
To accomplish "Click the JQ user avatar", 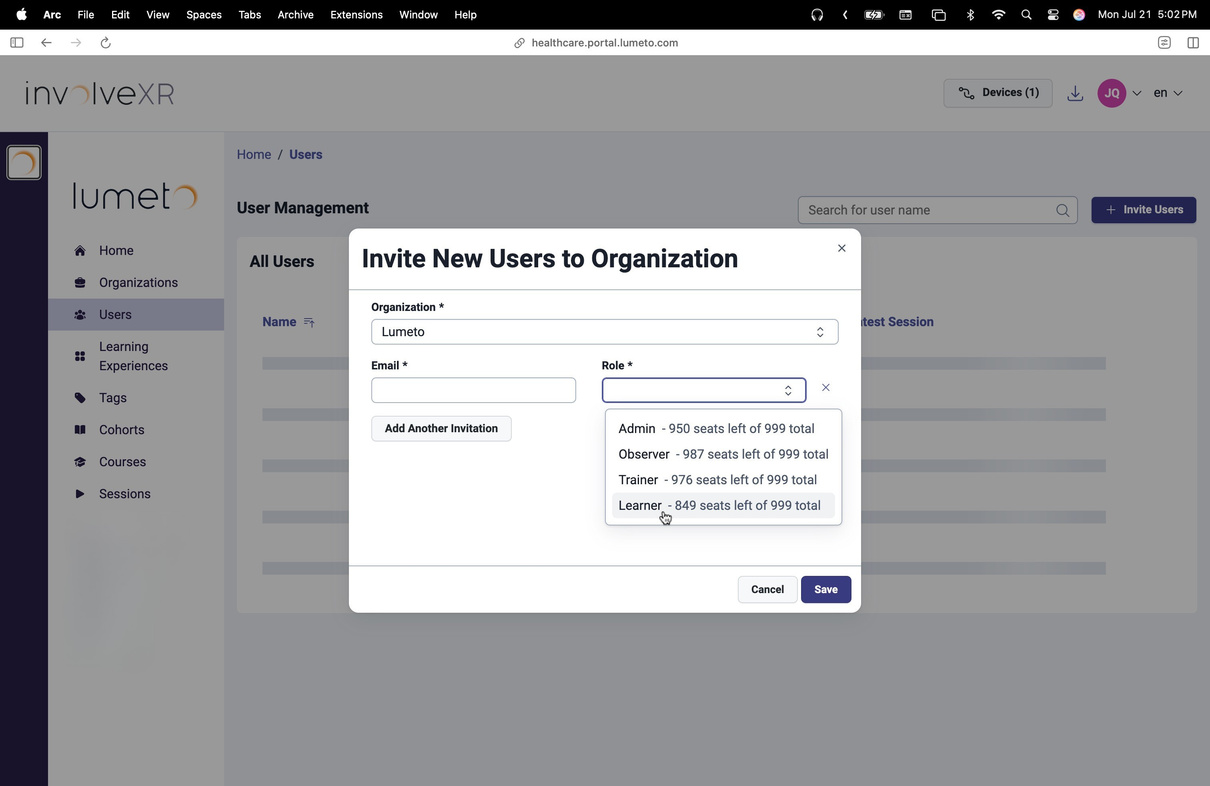I will 1112,93.
